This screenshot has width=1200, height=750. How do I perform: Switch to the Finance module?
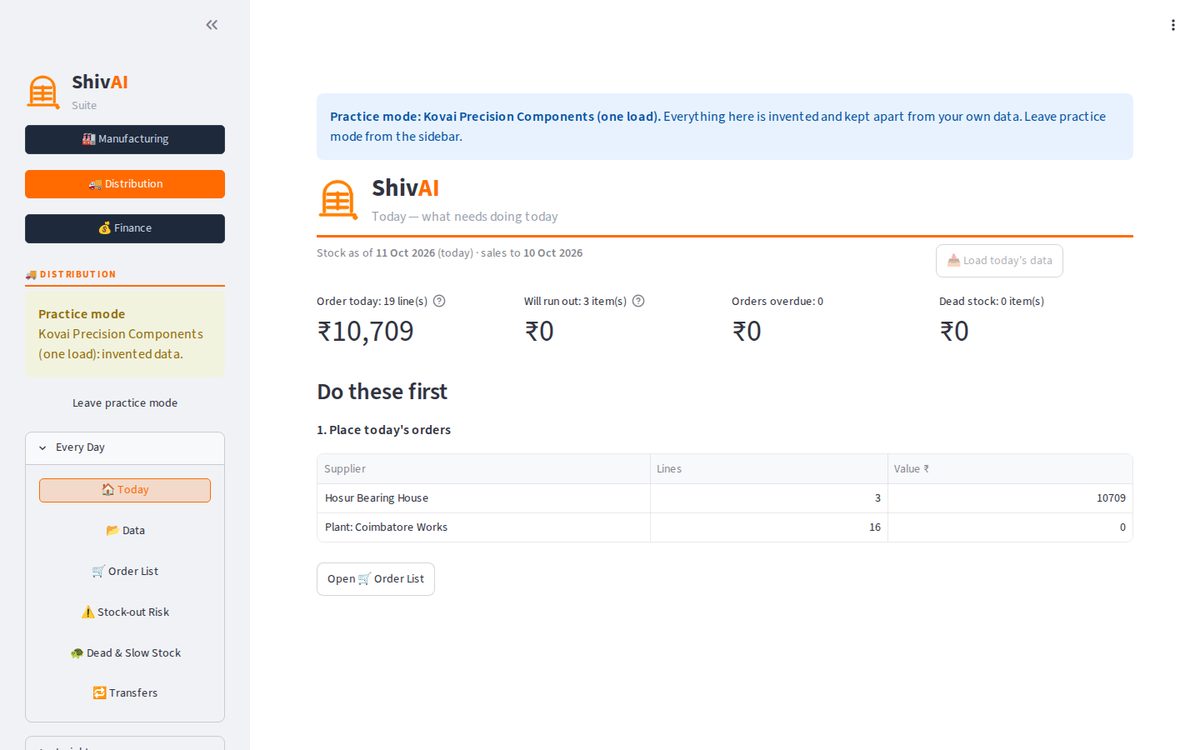pyautogui.click(x=125, y=229)
